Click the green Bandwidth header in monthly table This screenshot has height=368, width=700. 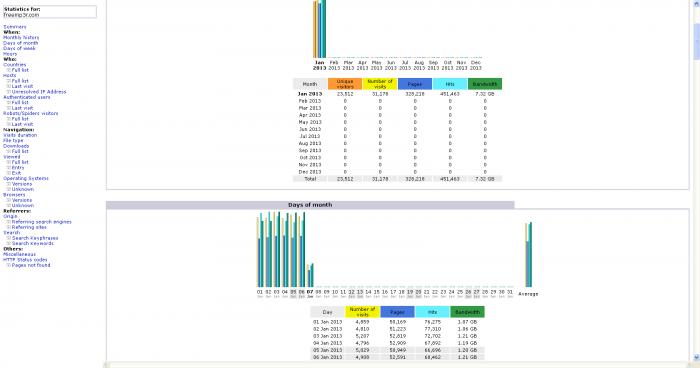(x=485, y=84)
